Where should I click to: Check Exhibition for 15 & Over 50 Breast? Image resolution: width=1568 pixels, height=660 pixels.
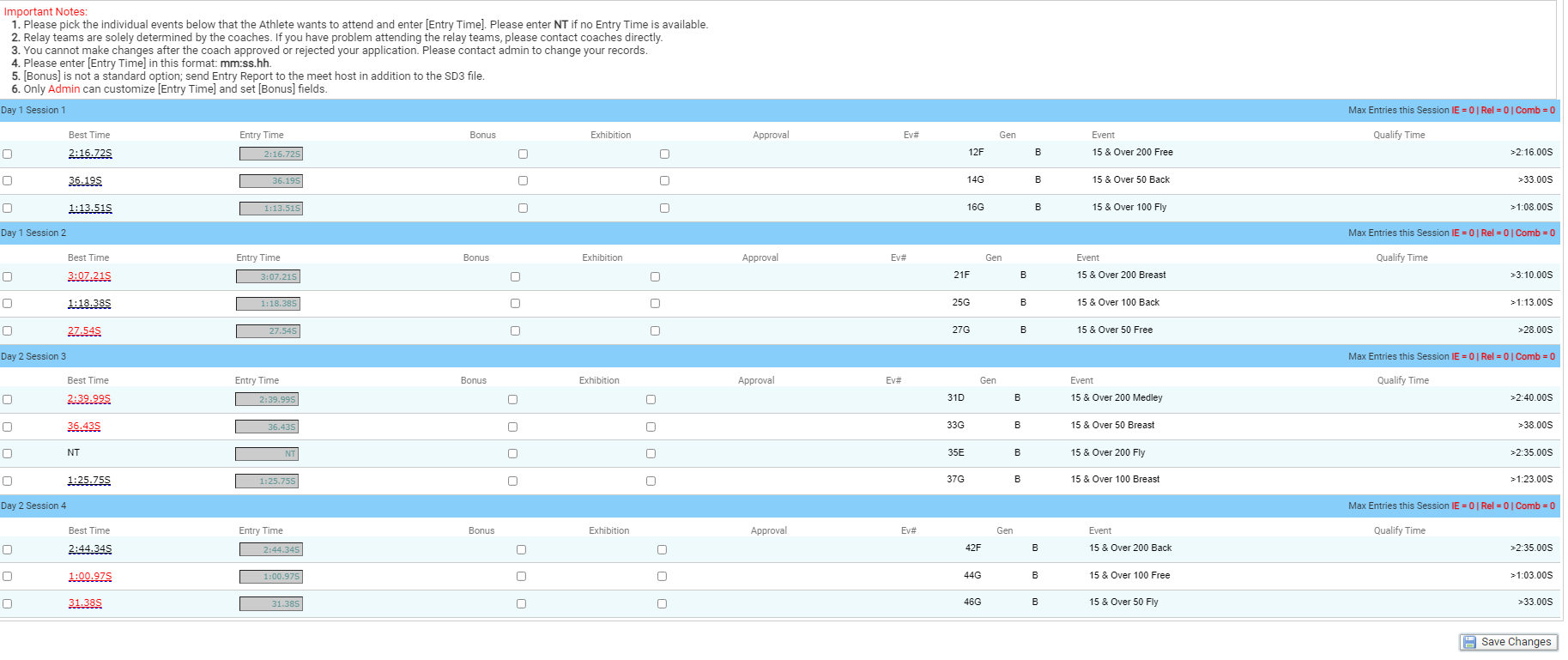coord(651,427)
